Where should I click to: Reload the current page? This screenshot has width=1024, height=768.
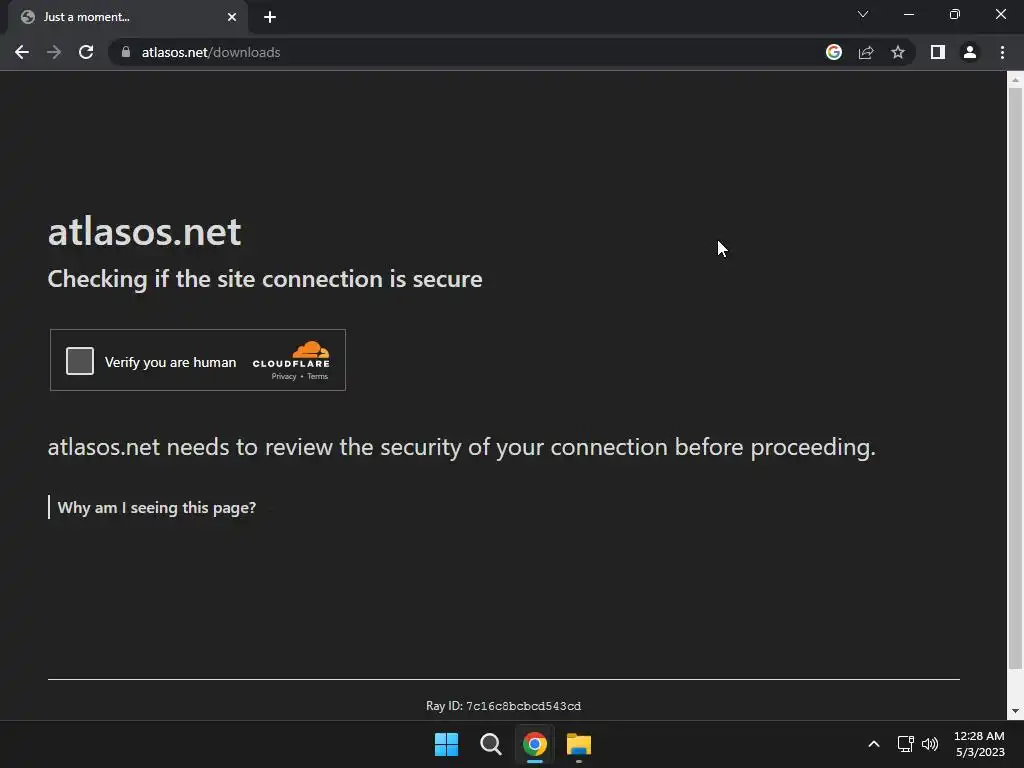point(86,52)
